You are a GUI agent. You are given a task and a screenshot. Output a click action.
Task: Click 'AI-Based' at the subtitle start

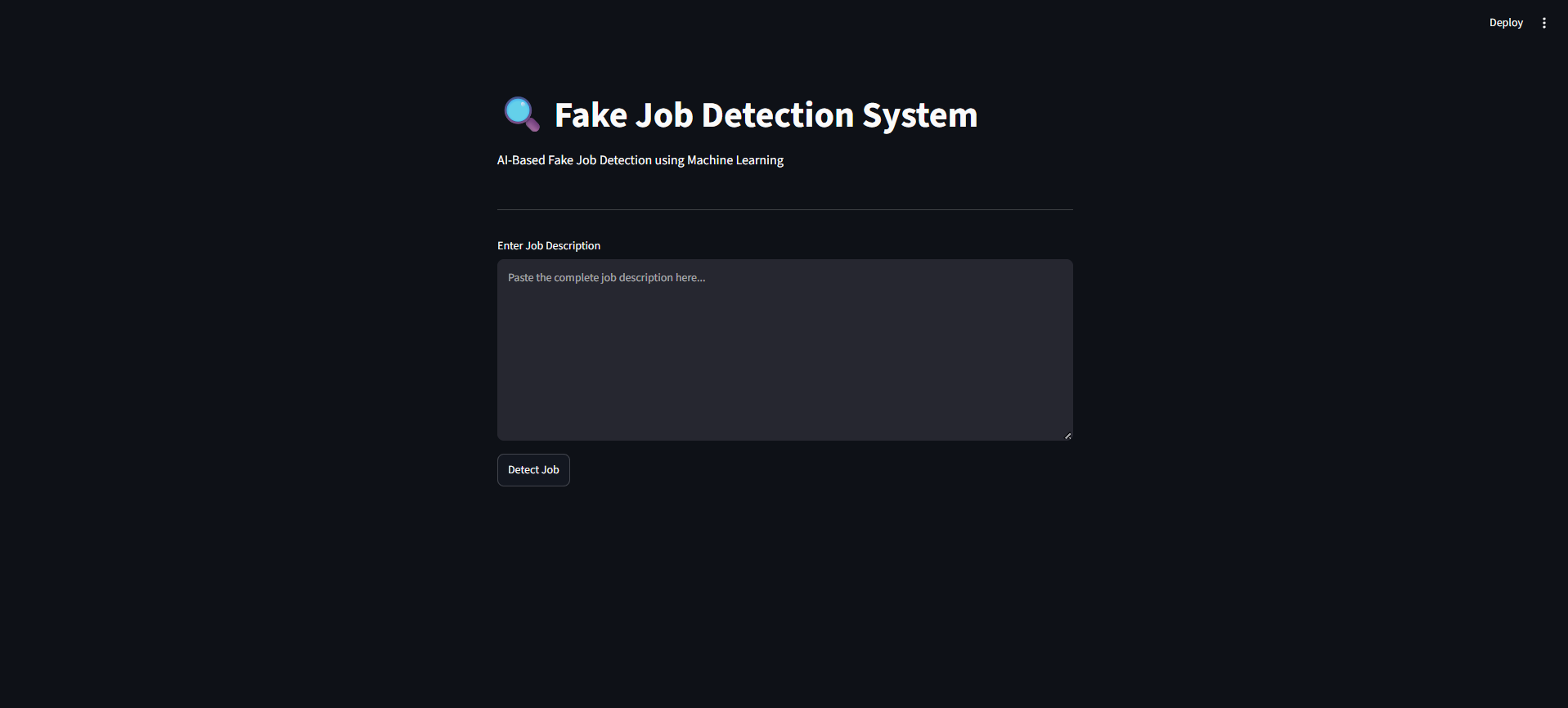coord(521,160)
